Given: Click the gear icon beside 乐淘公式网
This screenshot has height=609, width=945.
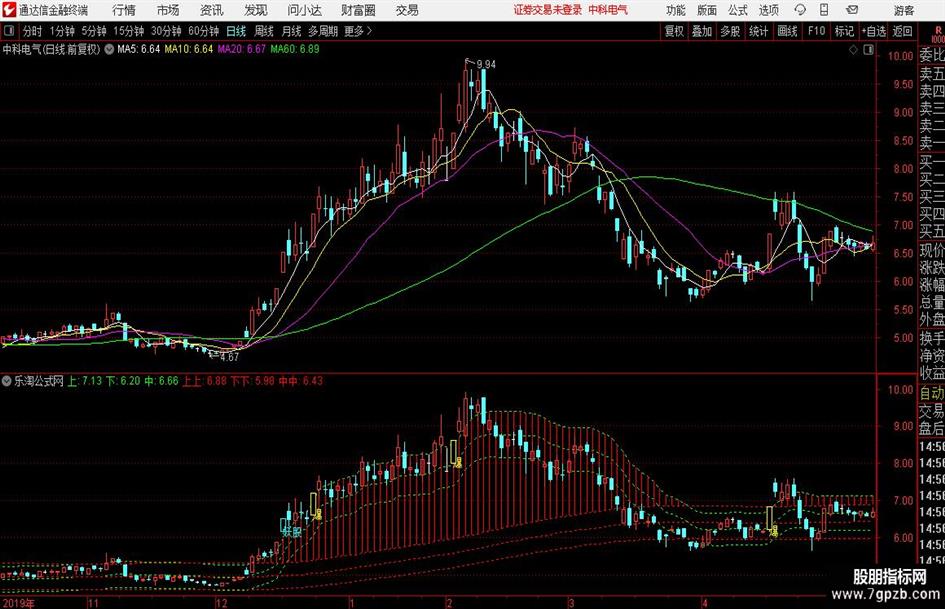Looking at the screenshot, I should tap(7, 381).
